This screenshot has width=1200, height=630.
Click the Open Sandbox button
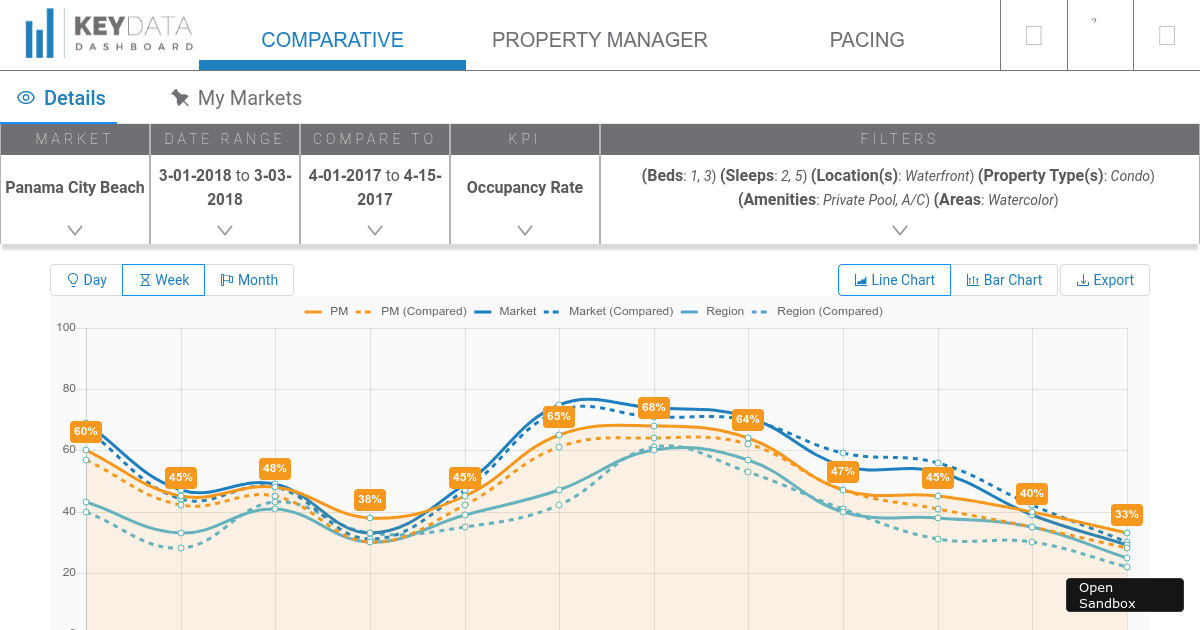pyautogui.click(x=1124, y=595)
